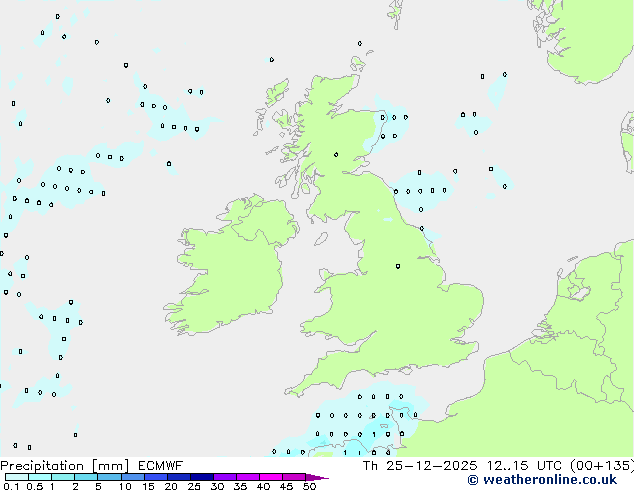Click the purple swatch between 30 and 35
Screen dimensions: 634x490
tap(225, 477)
